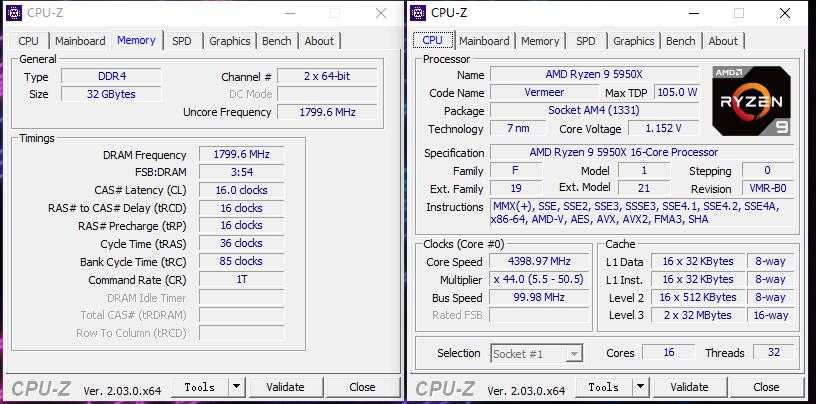Close the right CPU-Z window with X
The width and height of the screenshot is (816, 404).
point(785,14)
